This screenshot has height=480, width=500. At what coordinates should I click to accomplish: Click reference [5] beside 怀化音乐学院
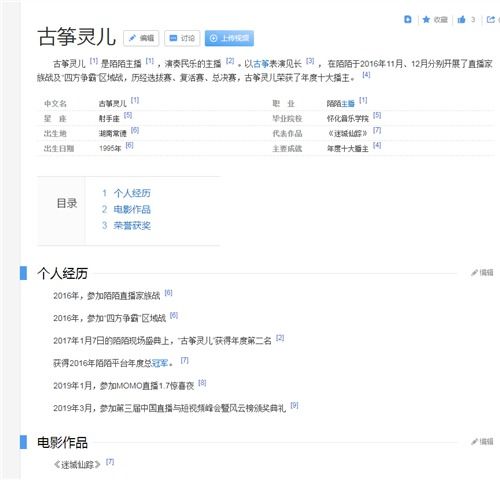click(377, 115)
